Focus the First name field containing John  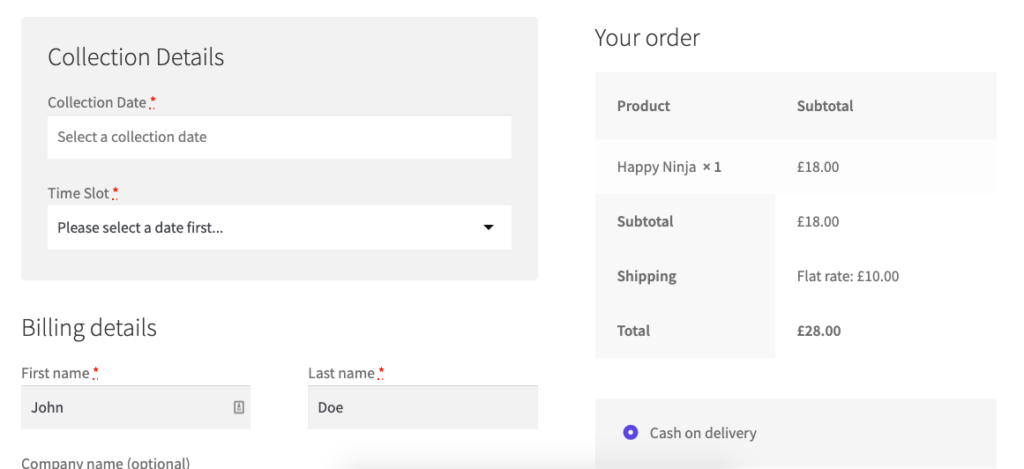click(125, 407)
